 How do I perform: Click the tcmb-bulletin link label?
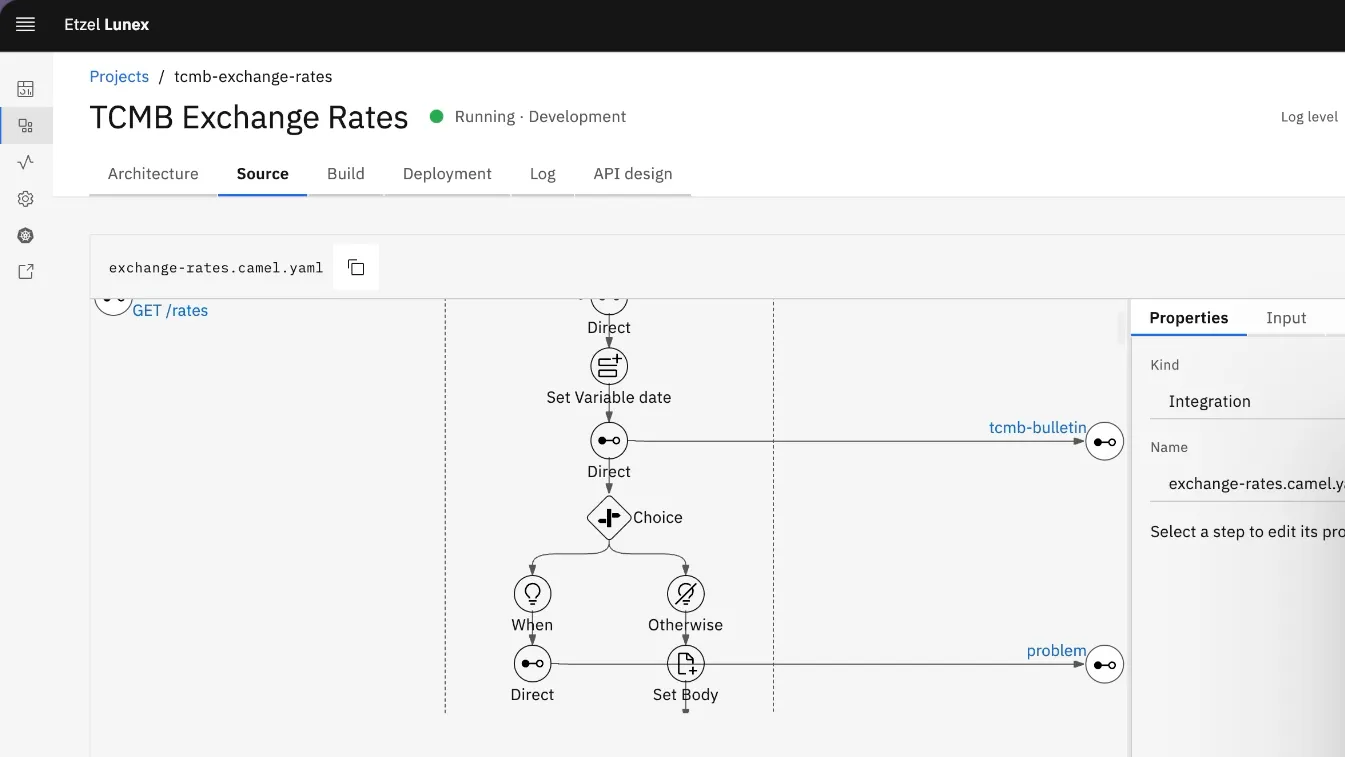click(x=1038, y=428)
